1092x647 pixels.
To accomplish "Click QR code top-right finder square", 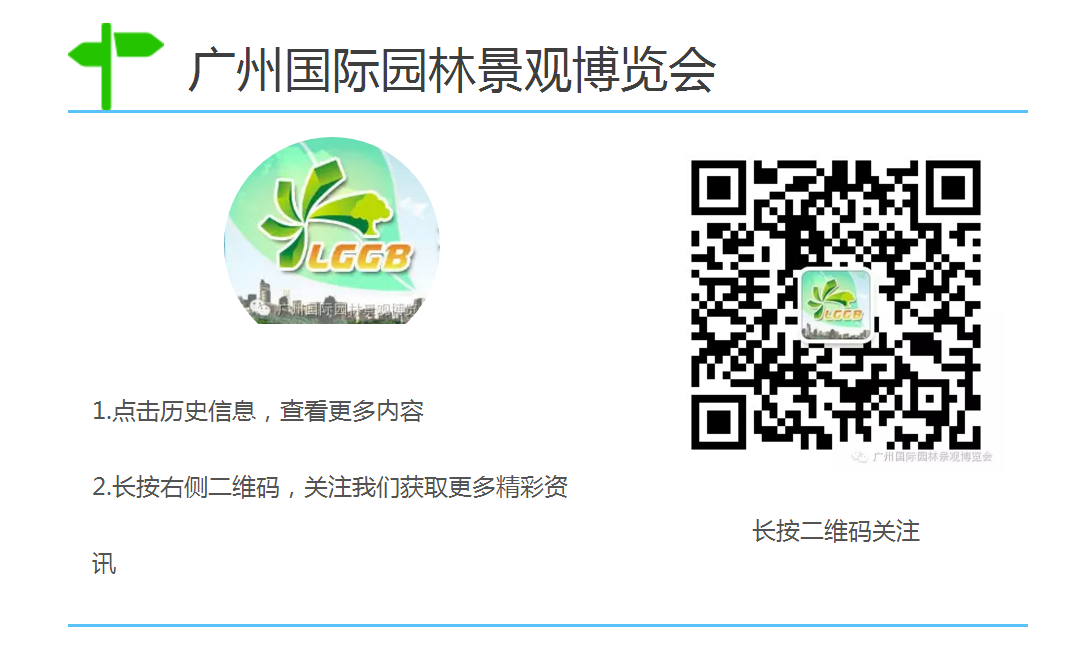I will point(953,188).
